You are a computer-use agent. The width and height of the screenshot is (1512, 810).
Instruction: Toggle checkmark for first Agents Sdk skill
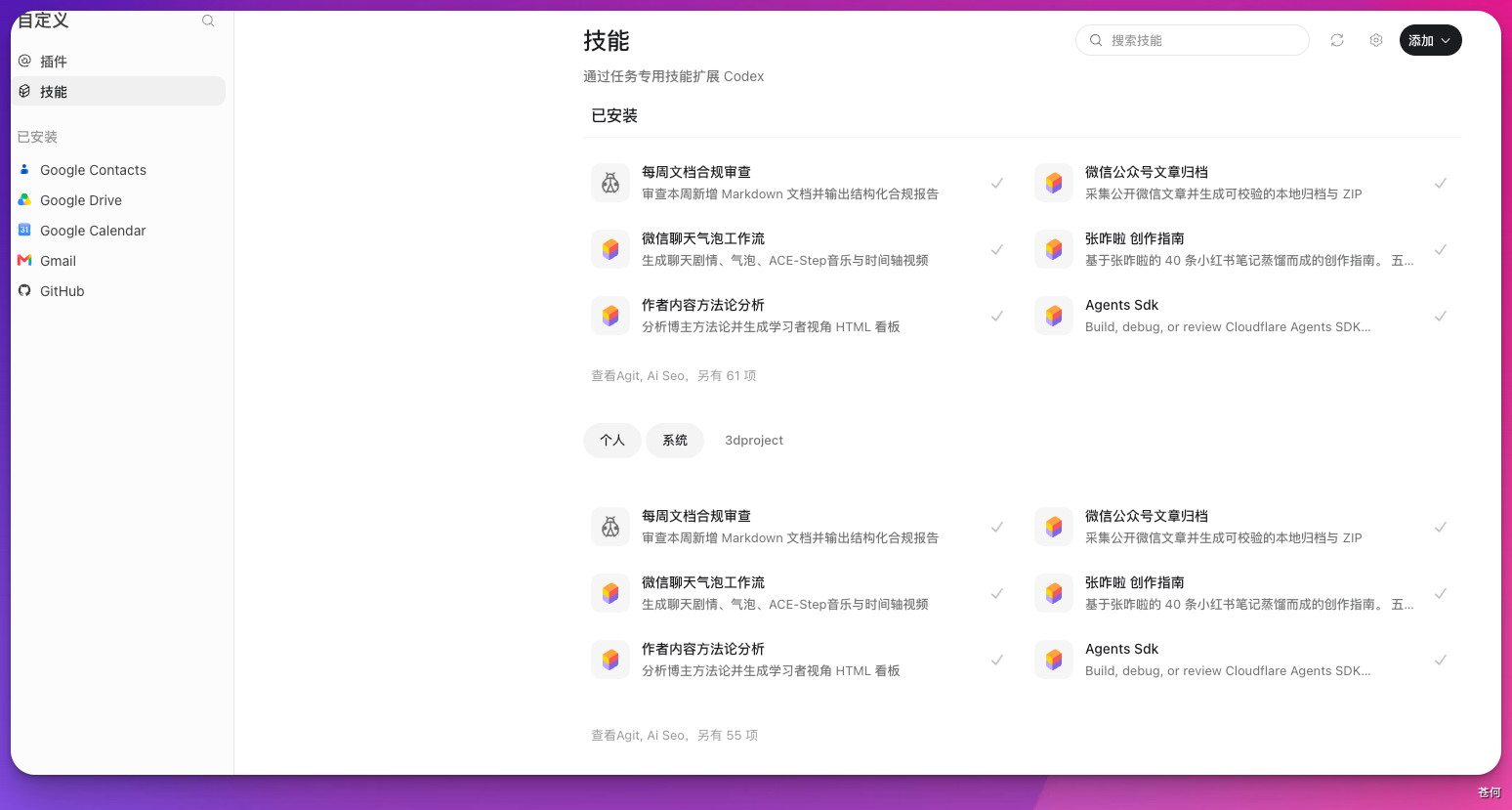click(1441, 316)
